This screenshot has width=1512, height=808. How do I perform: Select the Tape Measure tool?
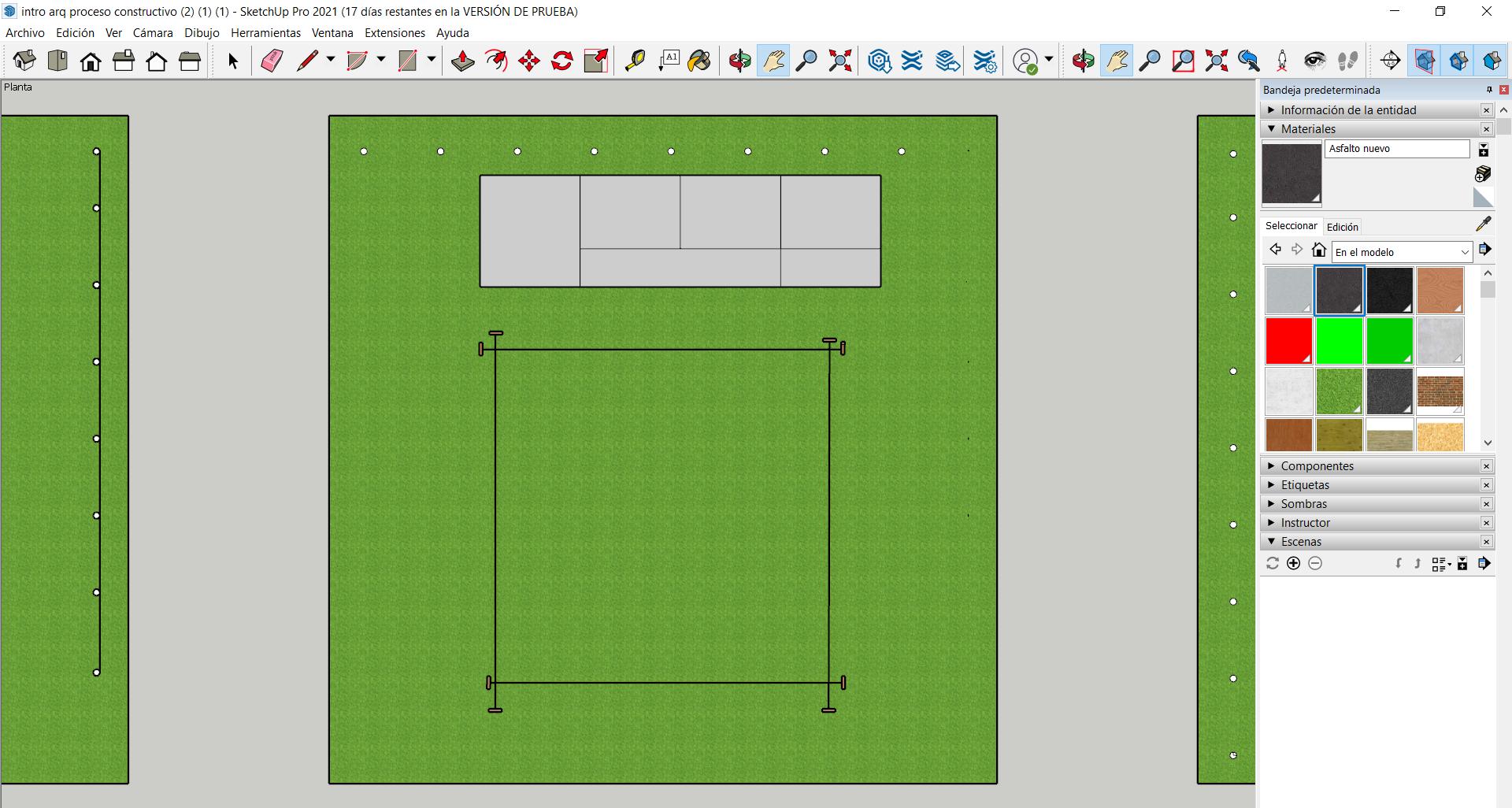point(635,61)
